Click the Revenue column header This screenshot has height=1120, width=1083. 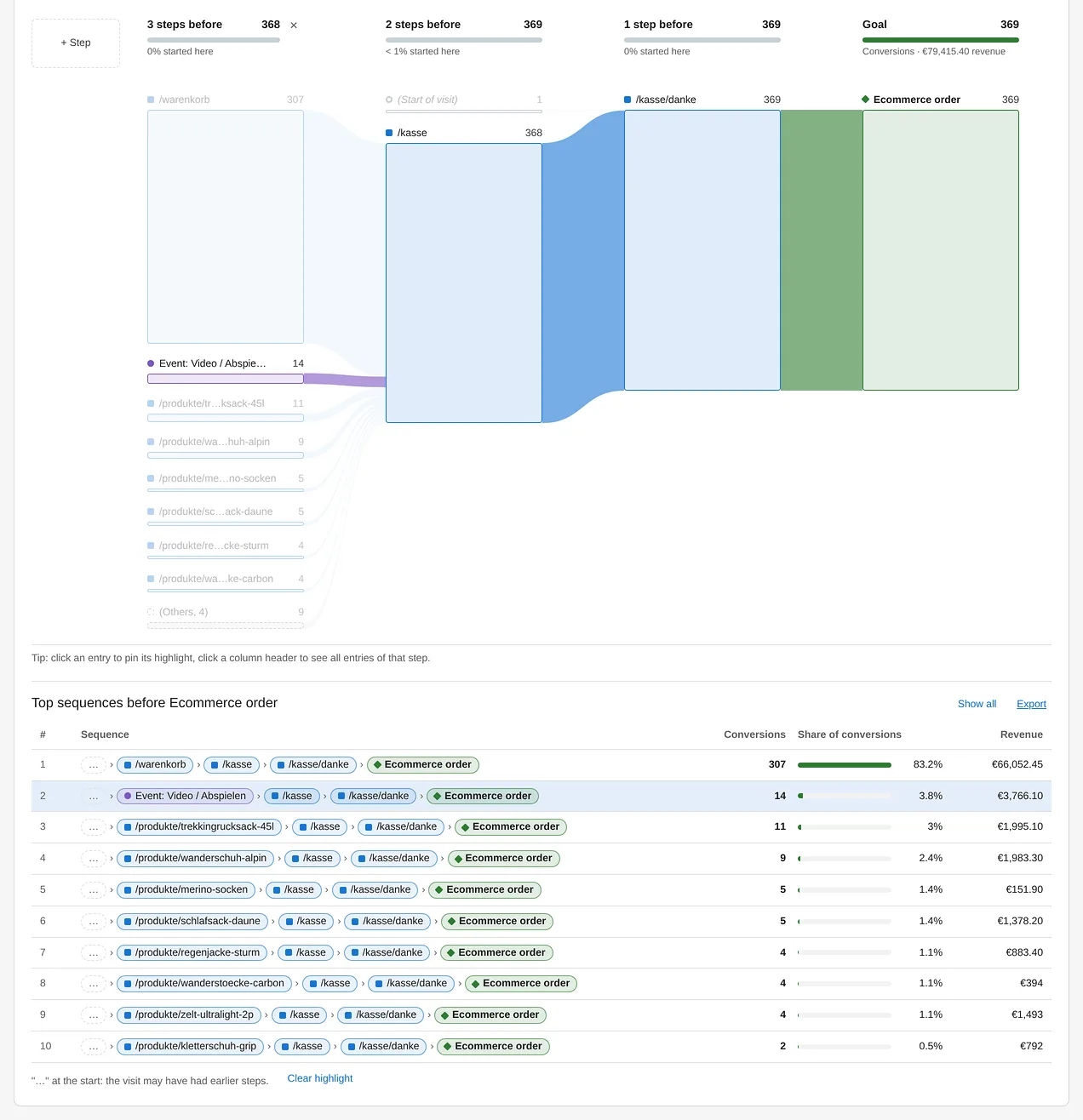pos(1022,734)
